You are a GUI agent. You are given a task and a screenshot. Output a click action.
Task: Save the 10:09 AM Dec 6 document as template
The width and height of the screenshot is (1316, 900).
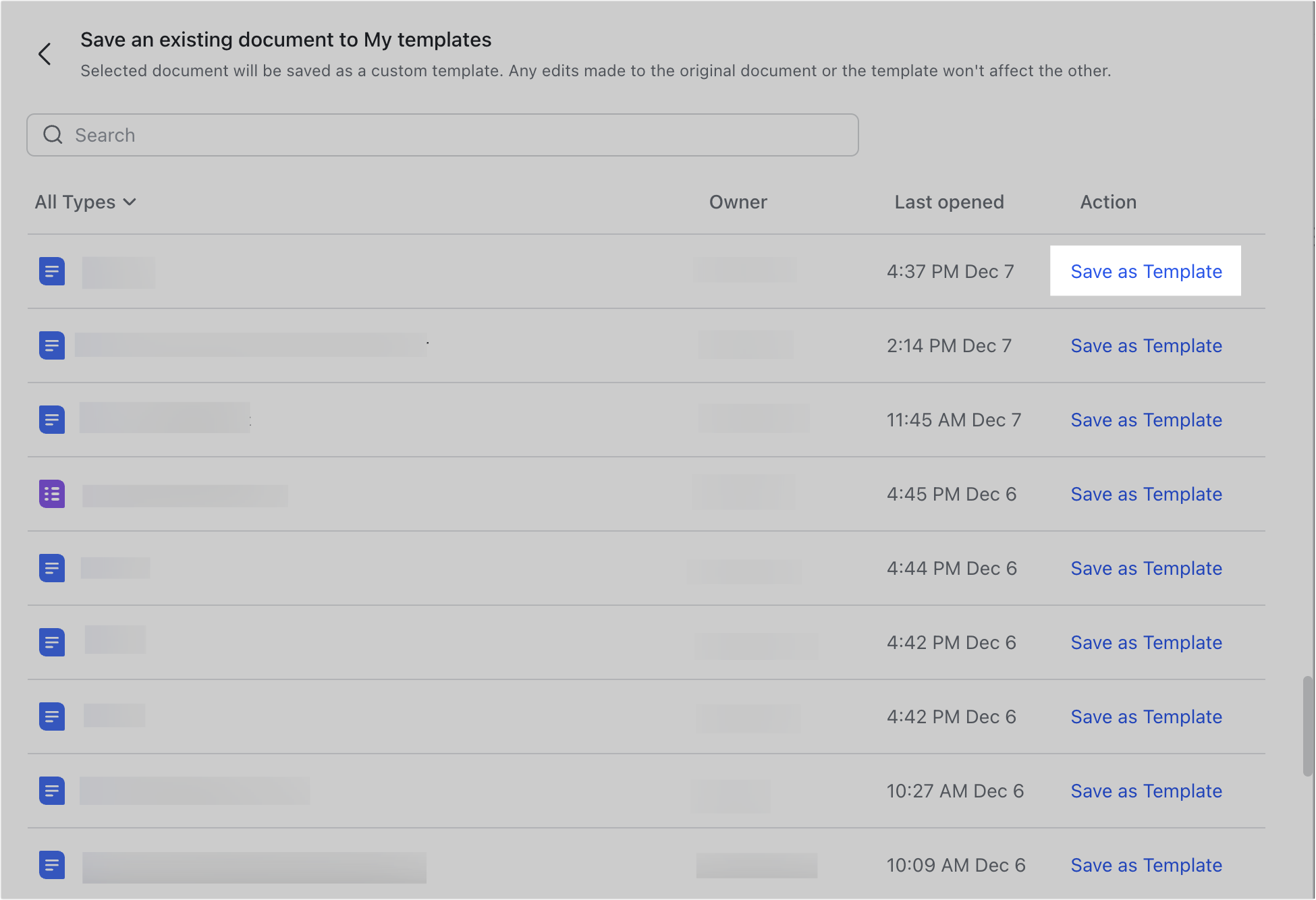(x=1145, y=865)
